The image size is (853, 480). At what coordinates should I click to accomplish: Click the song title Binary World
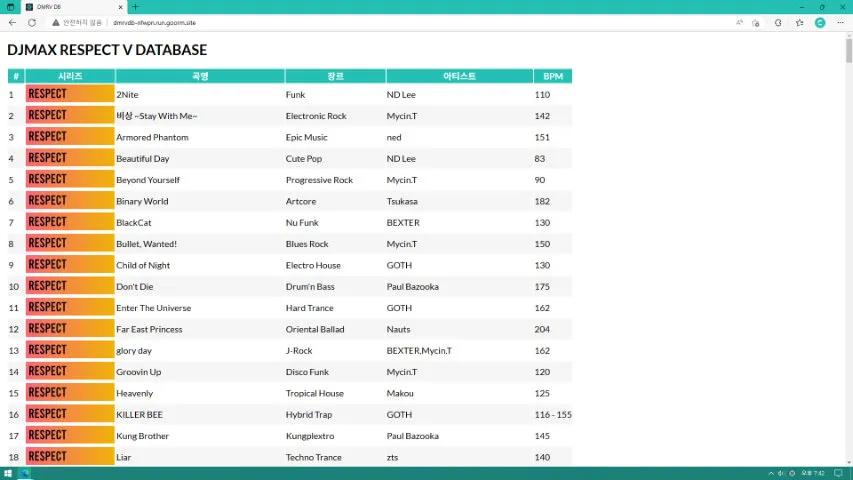[x=142, y=201]
